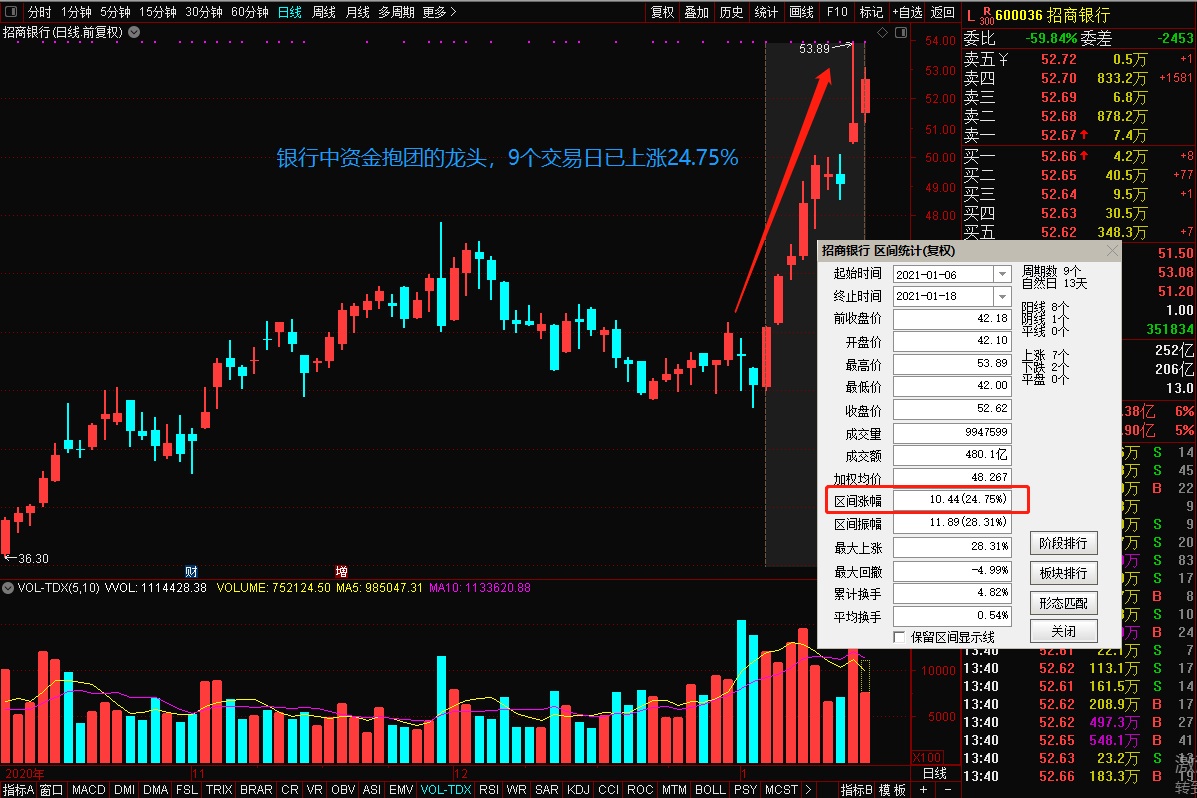Click the 卖一 price 52.67
The image size is (1197, 798).
(x=1059, y=135)
